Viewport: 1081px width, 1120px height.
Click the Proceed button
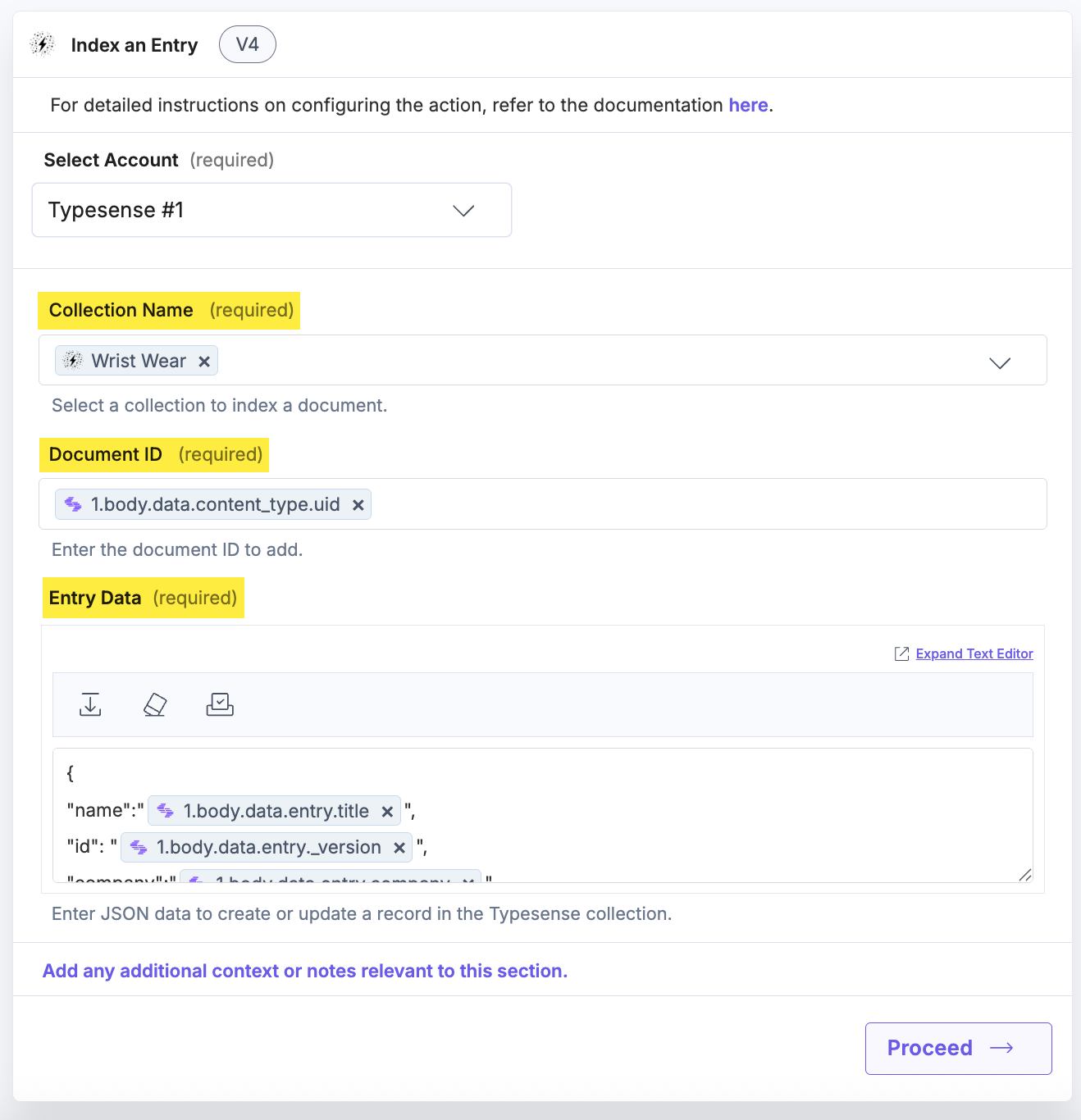click(959, 1048)
